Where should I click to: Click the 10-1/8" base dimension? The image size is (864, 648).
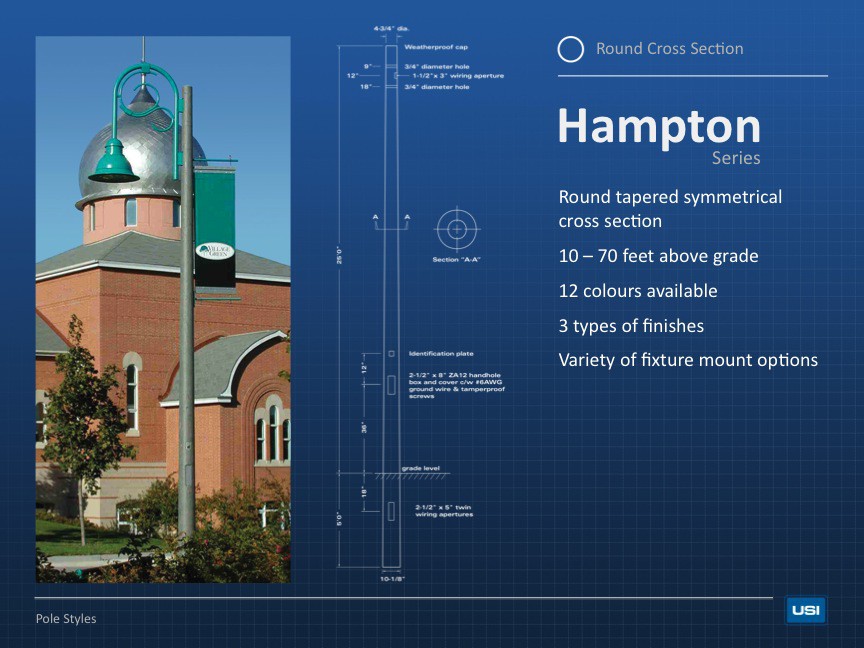(x=392, y=579)
